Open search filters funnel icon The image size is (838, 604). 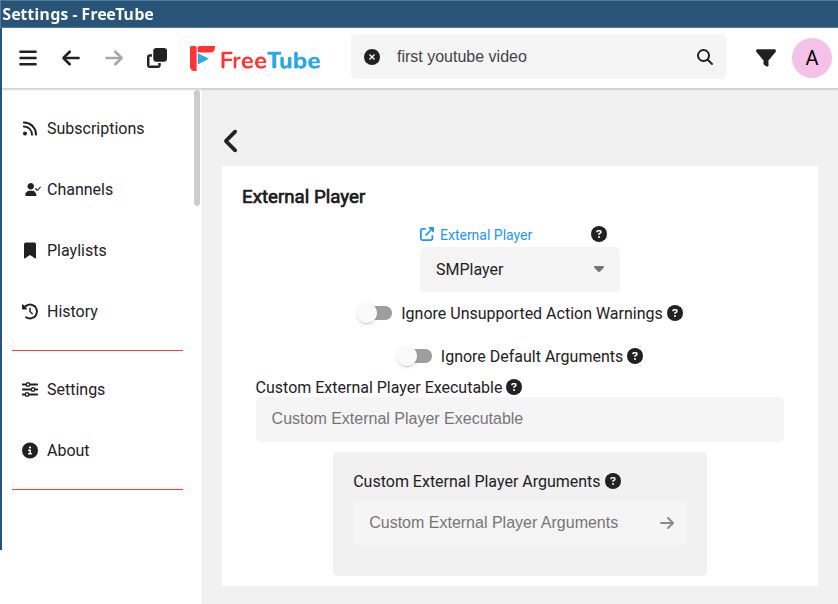766,58
